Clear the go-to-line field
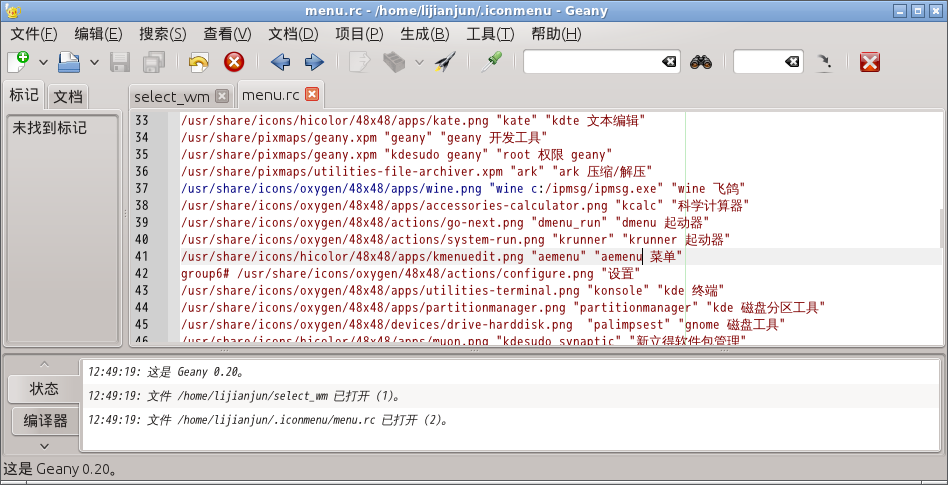 pyautogui.click(x=791, y=62)
